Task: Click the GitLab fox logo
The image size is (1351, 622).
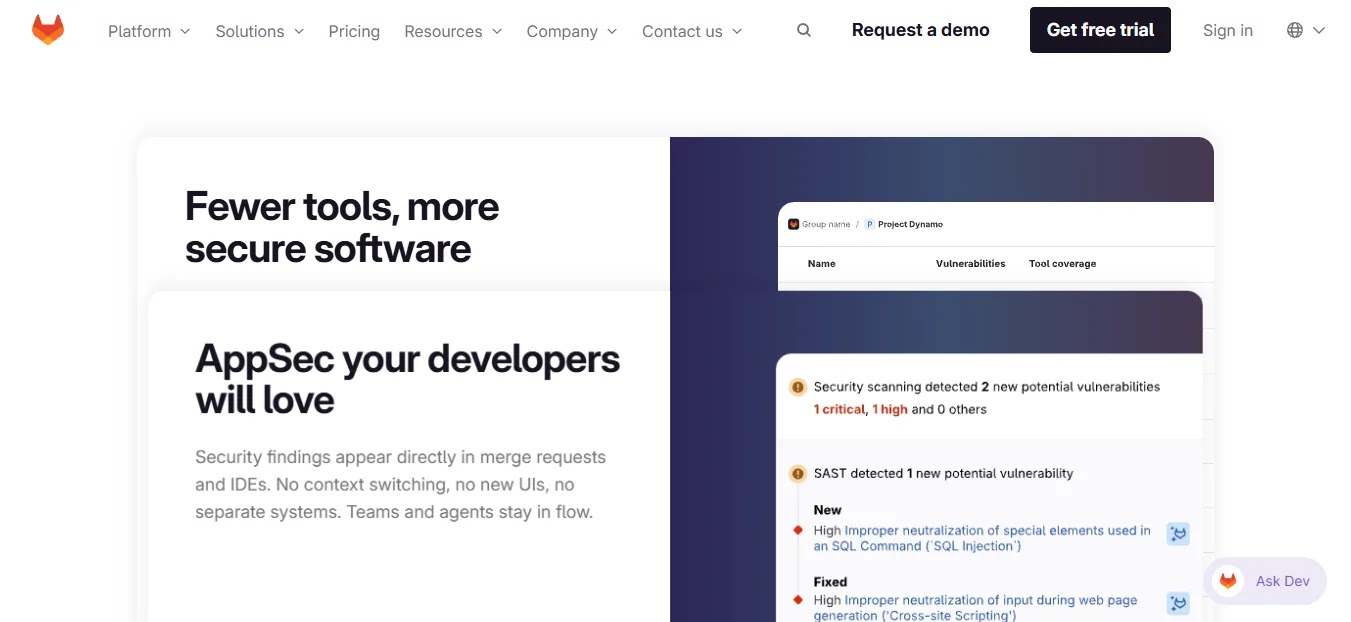Action: (48, 30)
